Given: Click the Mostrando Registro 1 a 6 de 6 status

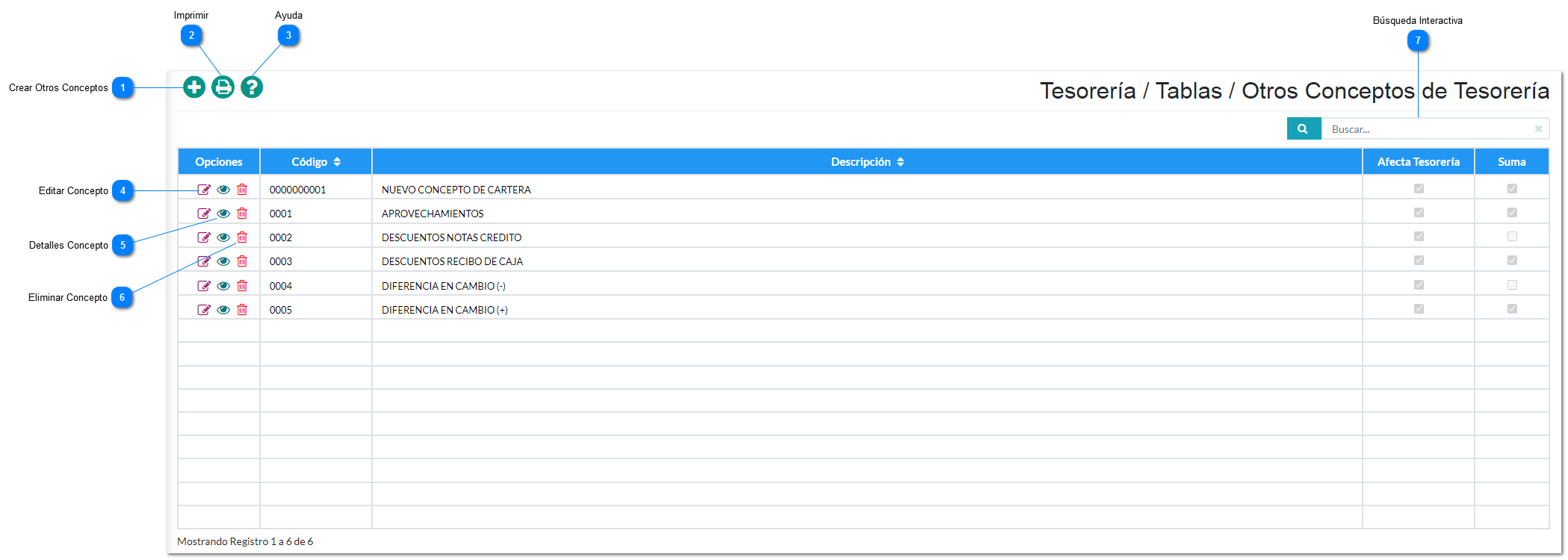Looking at the screenshot, I should pos(245,541).
